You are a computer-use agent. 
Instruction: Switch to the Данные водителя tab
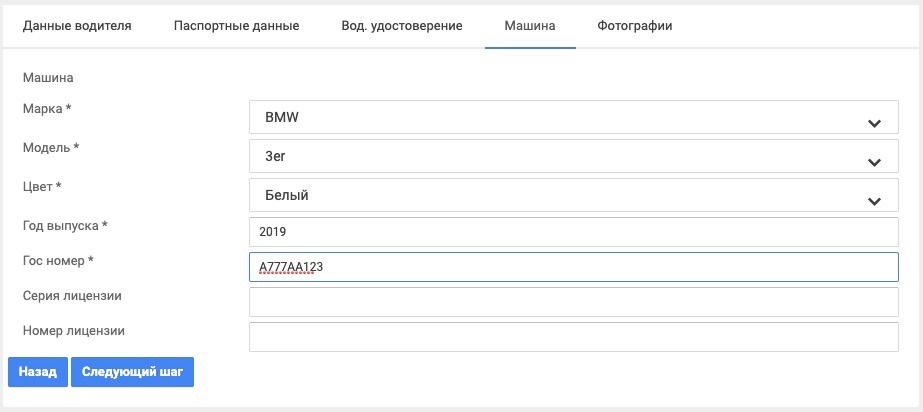(77, 25)
